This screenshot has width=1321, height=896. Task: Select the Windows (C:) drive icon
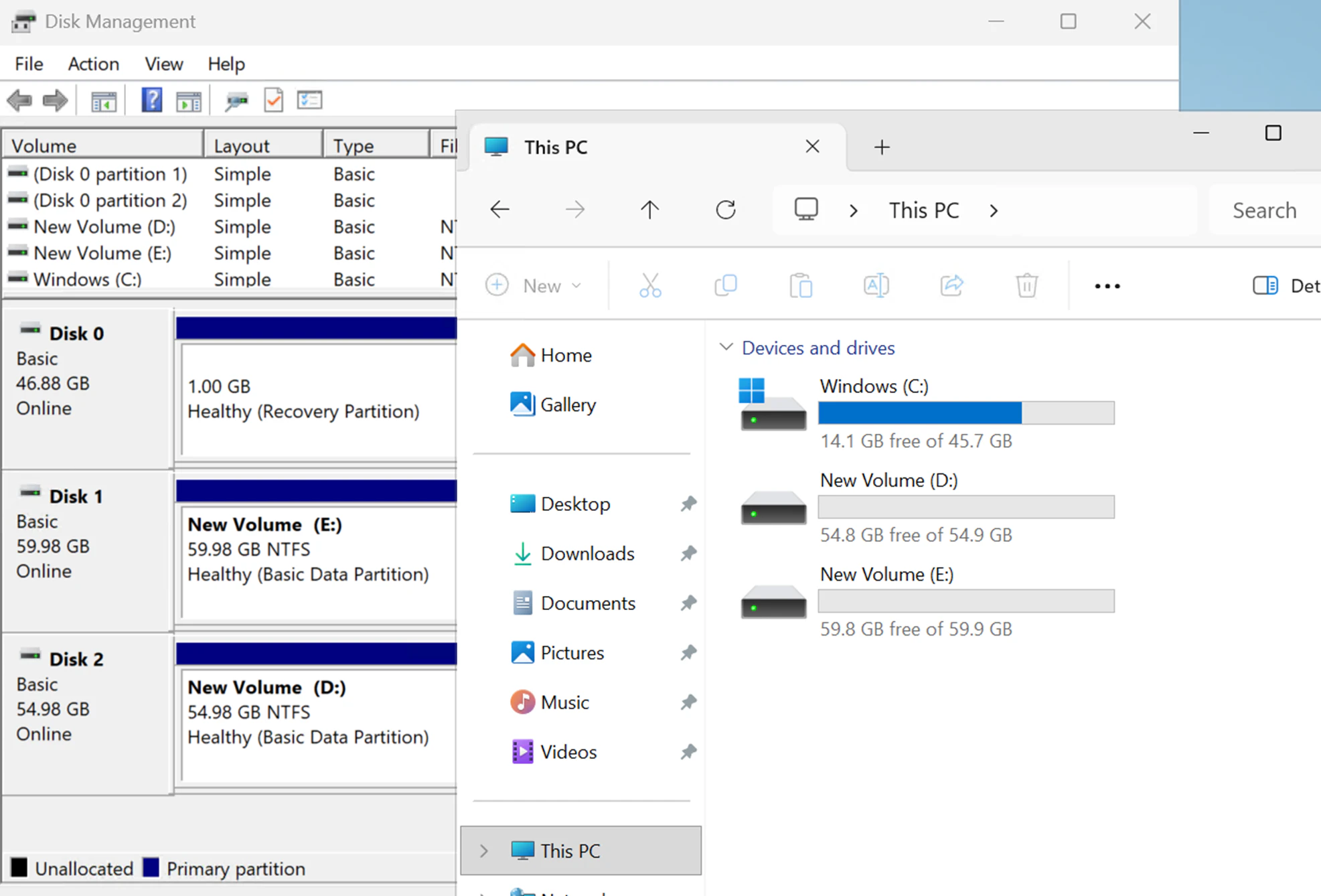point(773,403)
